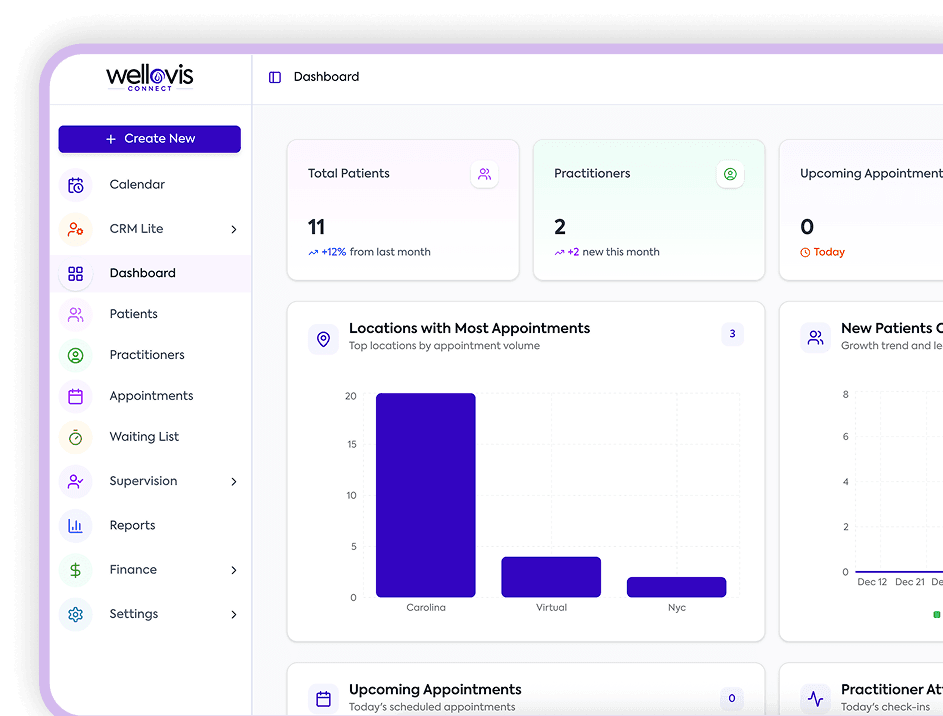The image size is (943, 716).
Task: Expand the Supervision submenu arrow
Action: [234, 481]
